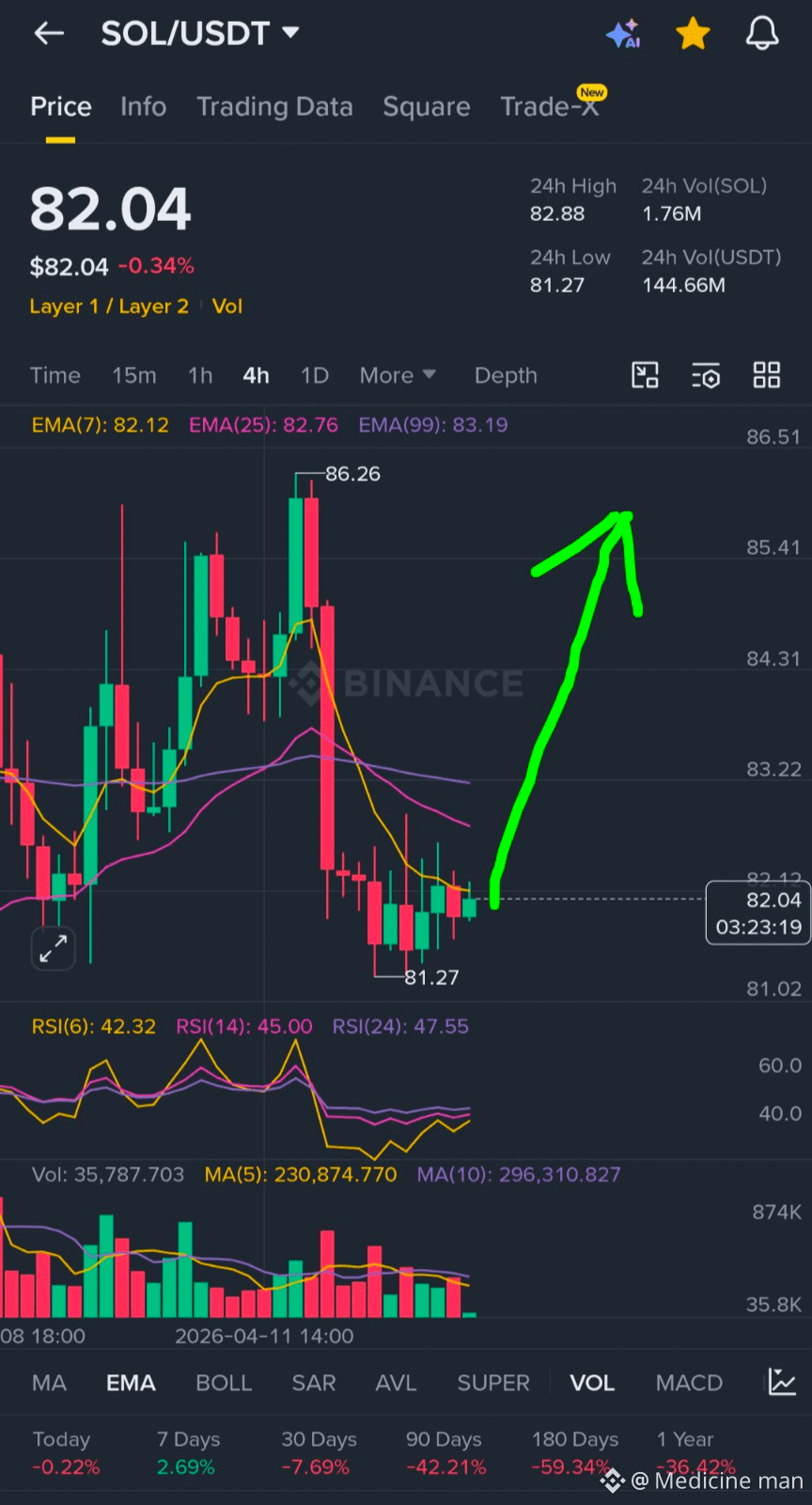Tap the EMA(25): 82.76 legend

click(263, 425)
